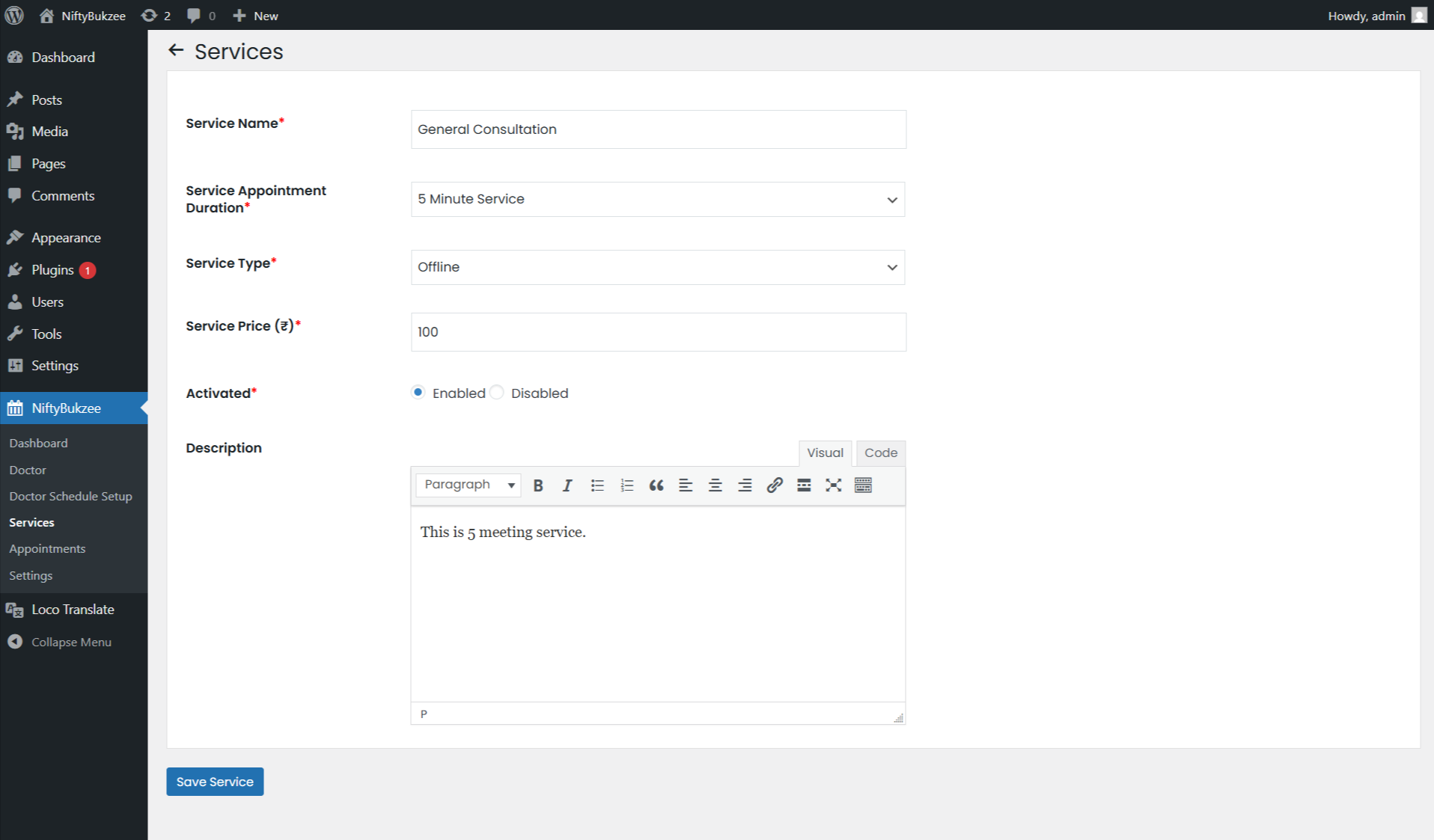Insert a bulleted list in description

(x=597, y=485)
